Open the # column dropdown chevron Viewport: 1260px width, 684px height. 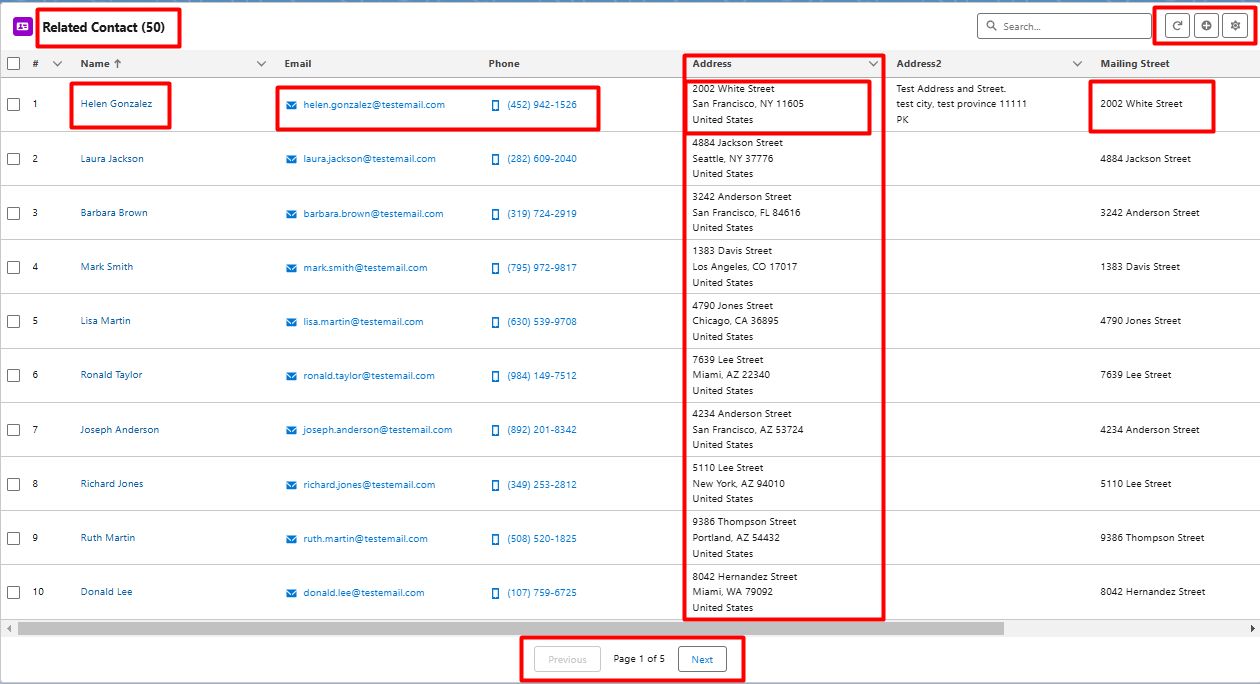pos(57,64)
